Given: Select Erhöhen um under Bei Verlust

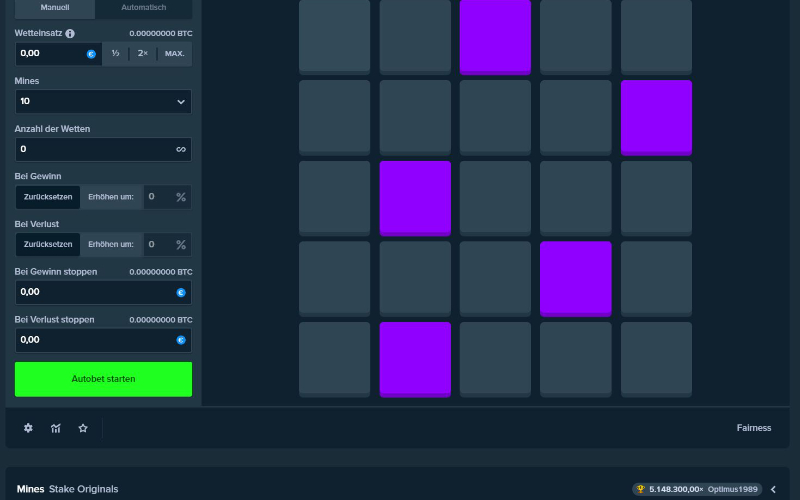Looking at the screenshot, I should pos(111,244).
